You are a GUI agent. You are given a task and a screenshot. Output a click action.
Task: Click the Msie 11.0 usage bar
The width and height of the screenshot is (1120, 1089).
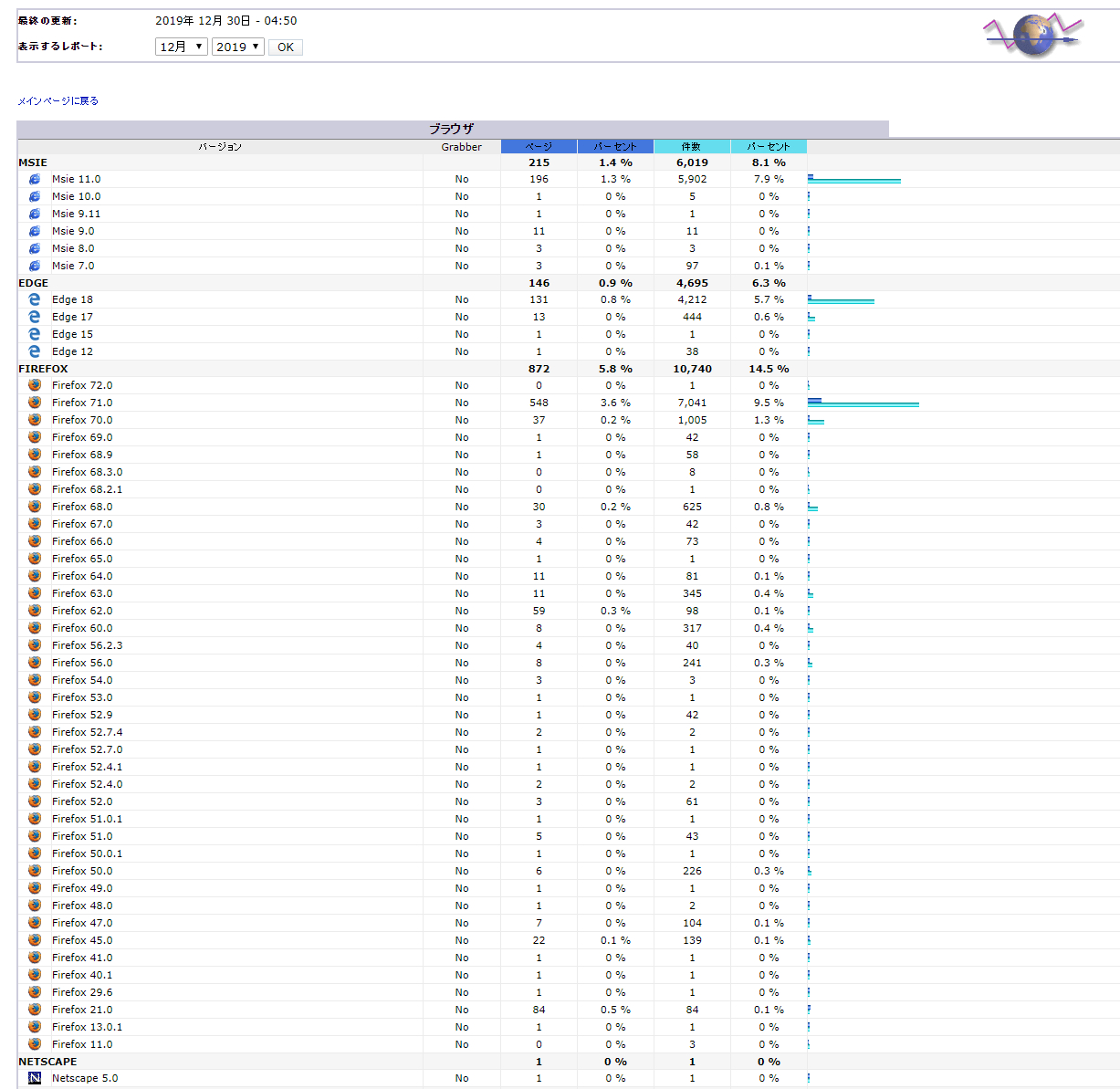point(853,180)
